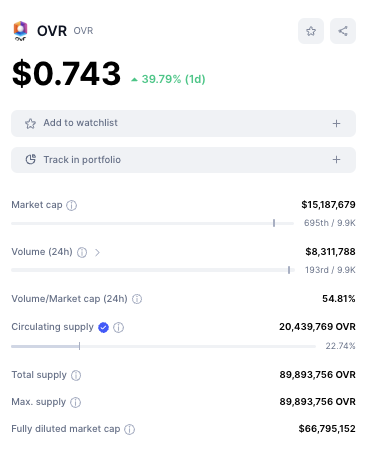Screen dimensions: 373x453
Task: Click the 695th / 9.9K rank text
Action: [x=330, y=223]
